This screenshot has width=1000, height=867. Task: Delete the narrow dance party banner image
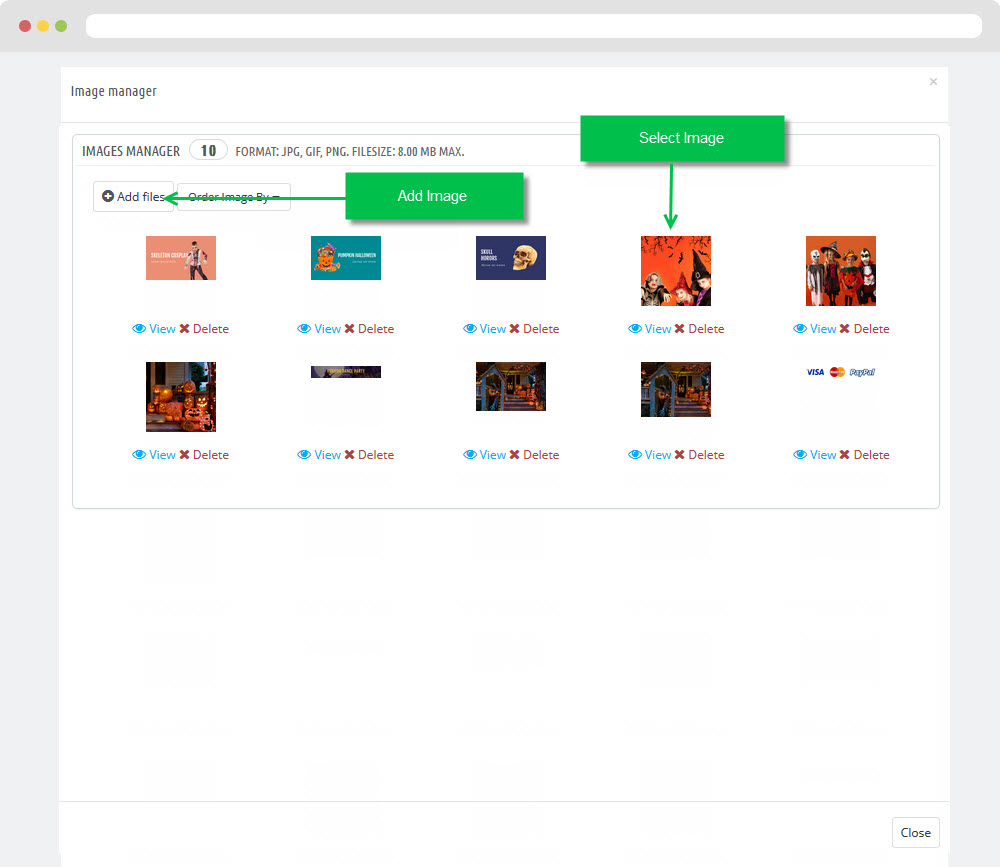coord(369,455)
